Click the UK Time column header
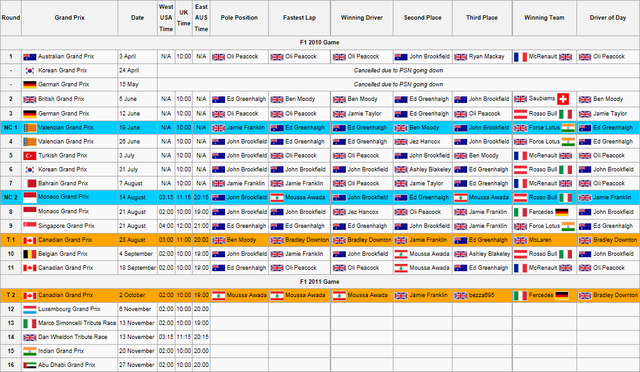The image size is (640, 372). (184, 18)
